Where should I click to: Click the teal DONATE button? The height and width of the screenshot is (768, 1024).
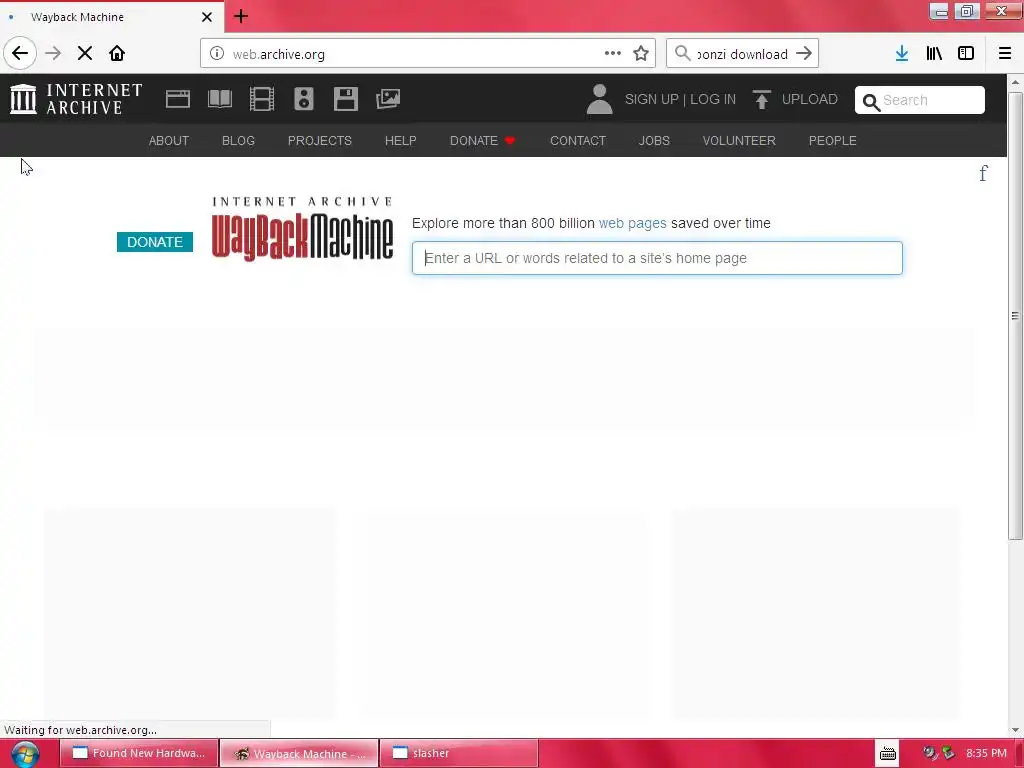155,242
